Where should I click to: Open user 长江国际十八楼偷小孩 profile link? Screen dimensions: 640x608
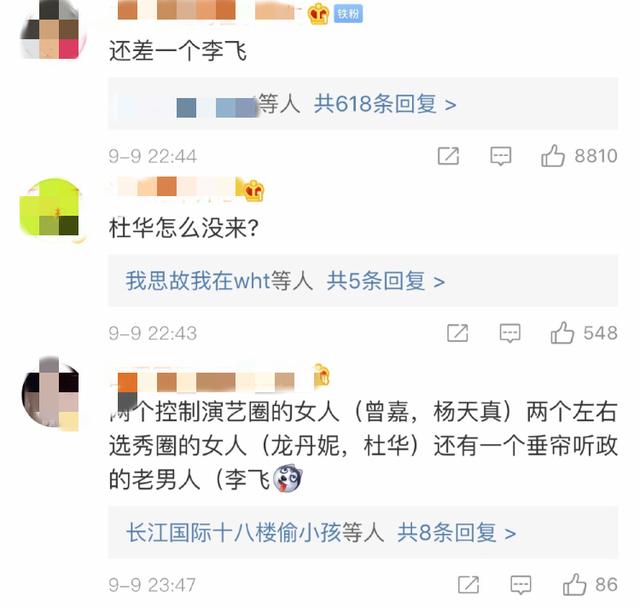pyautogui.click(x=233, y=533)
